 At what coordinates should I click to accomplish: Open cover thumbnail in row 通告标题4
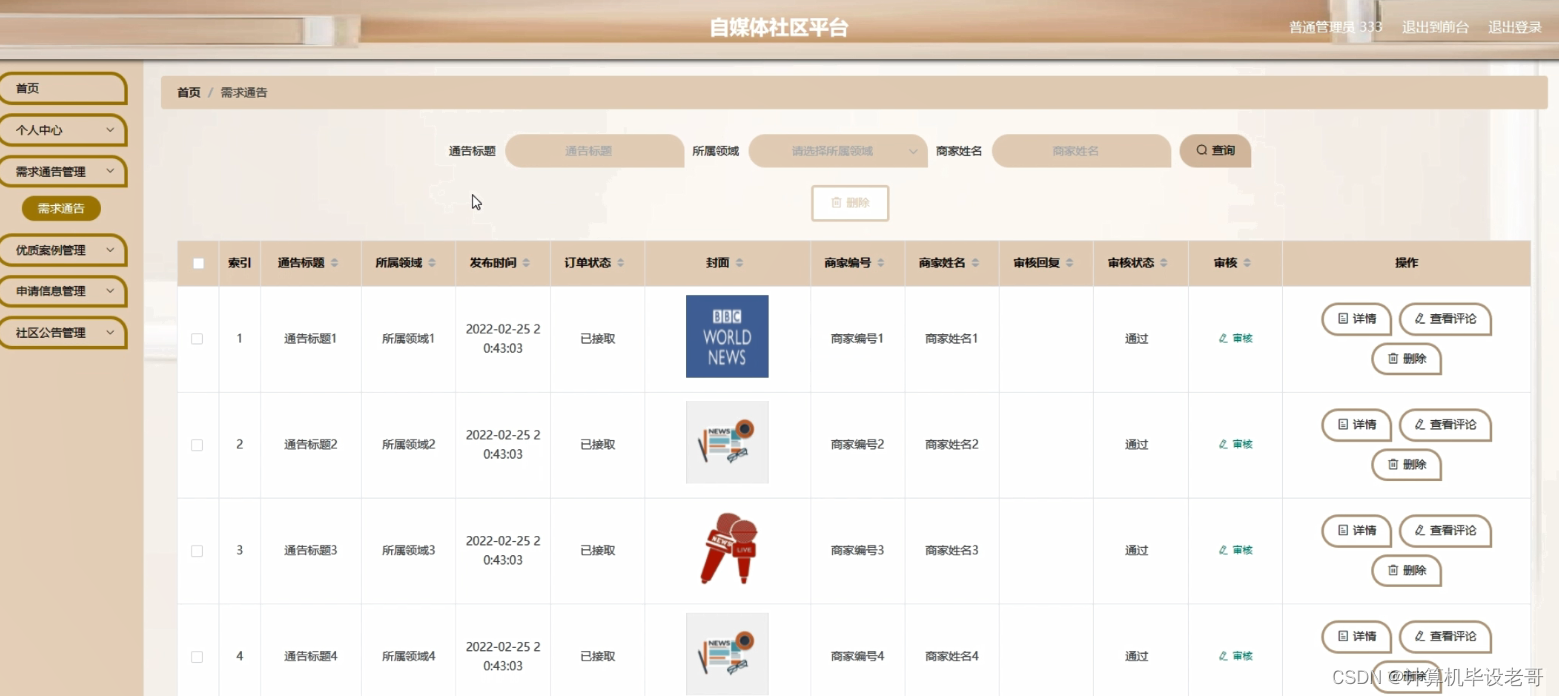[x=727, y=654]
